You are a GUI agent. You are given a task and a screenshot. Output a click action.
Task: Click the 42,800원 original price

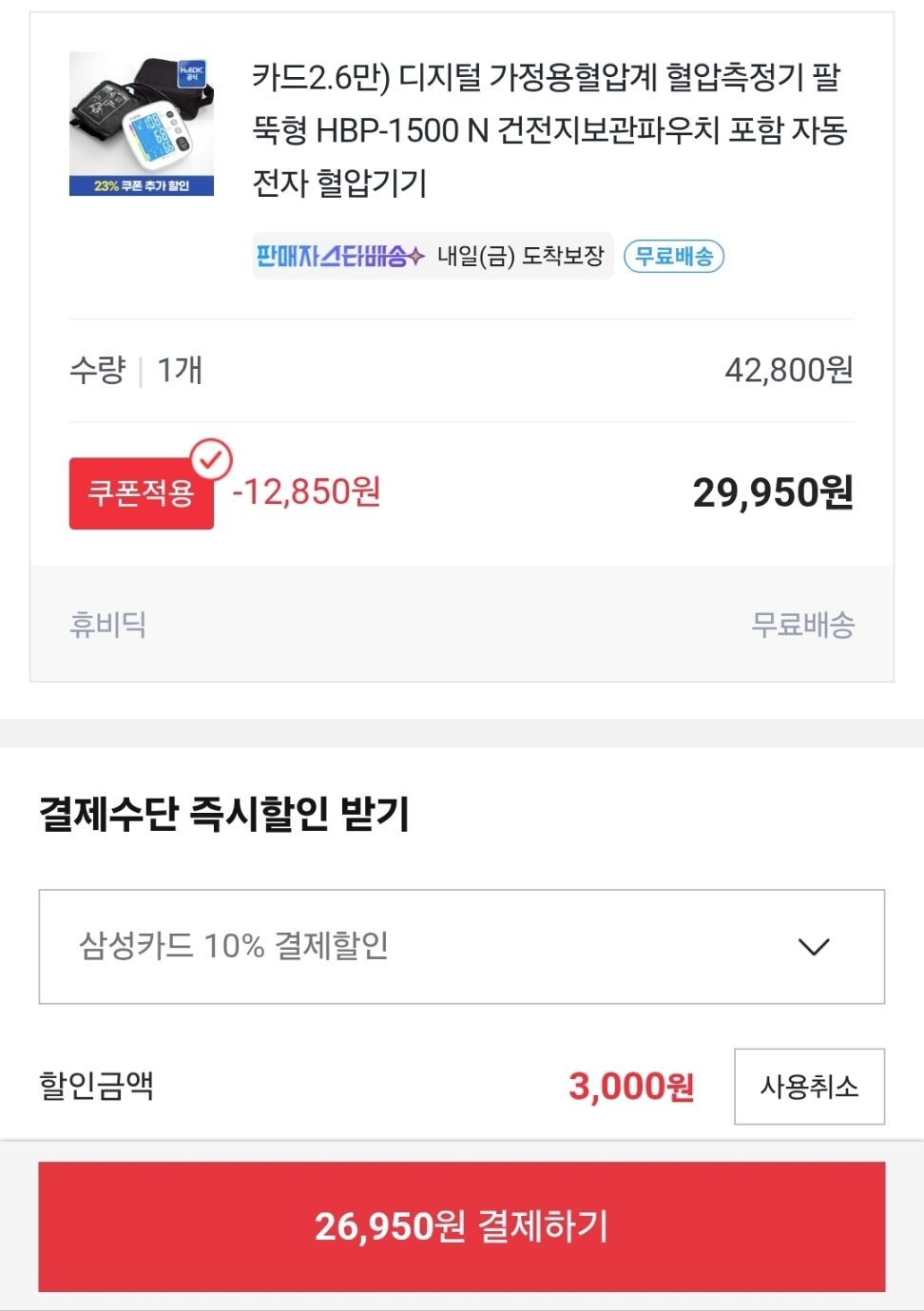tap(789, 370)
